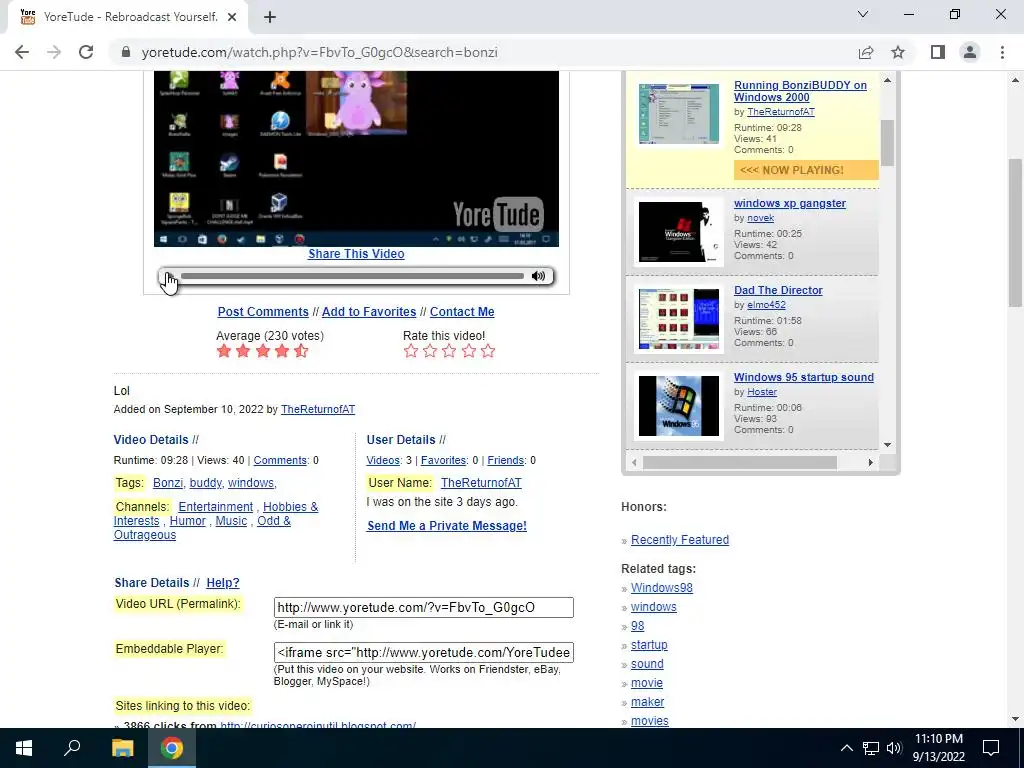Reload the YoreTude page

pyautogui.click(x=86, y=52)
